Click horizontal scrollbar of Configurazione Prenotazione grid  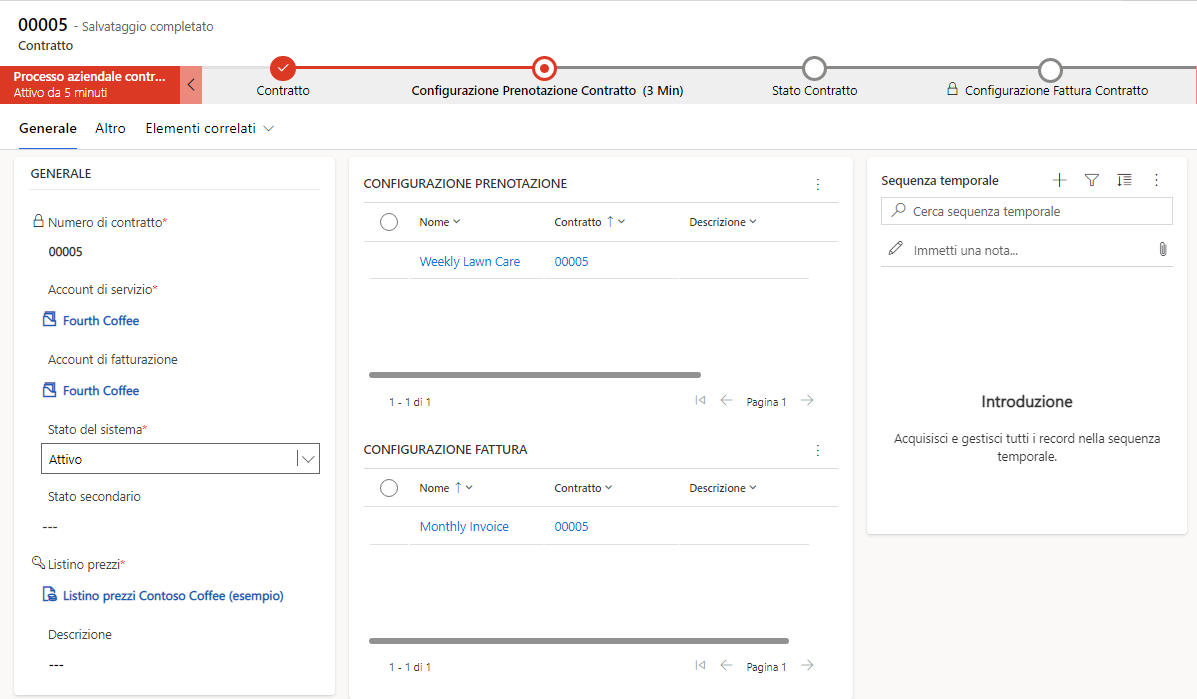tap(534, 375)
